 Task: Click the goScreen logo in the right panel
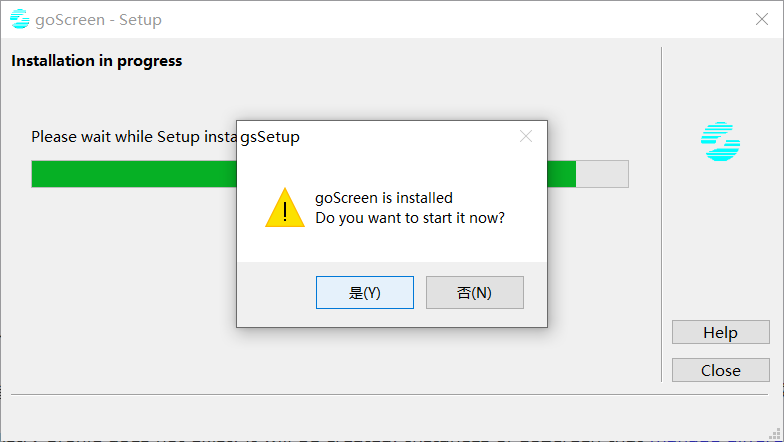click(720, 142)
